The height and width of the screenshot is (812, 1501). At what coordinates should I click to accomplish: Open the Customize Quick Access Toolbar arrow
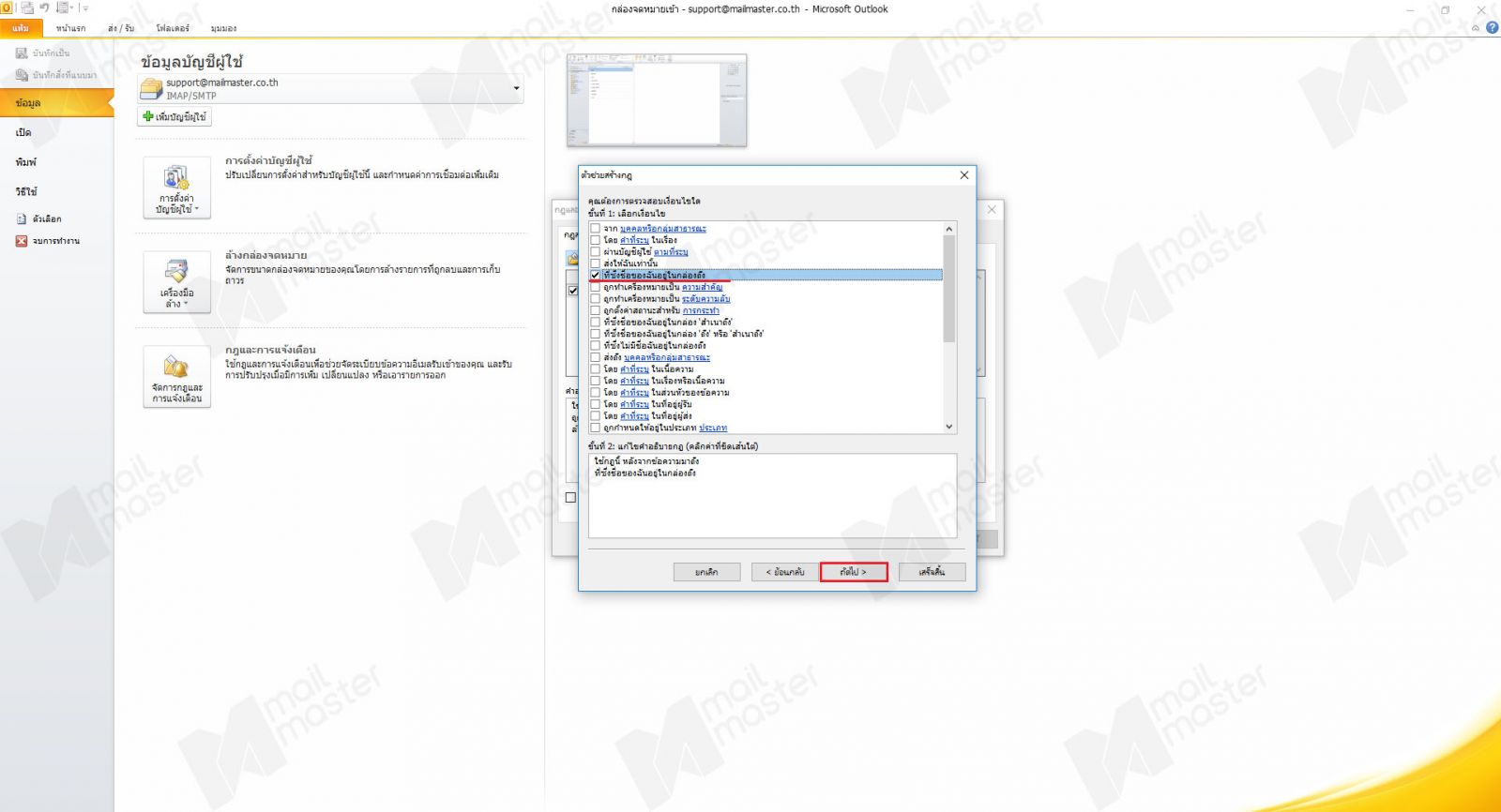(85, 8)
